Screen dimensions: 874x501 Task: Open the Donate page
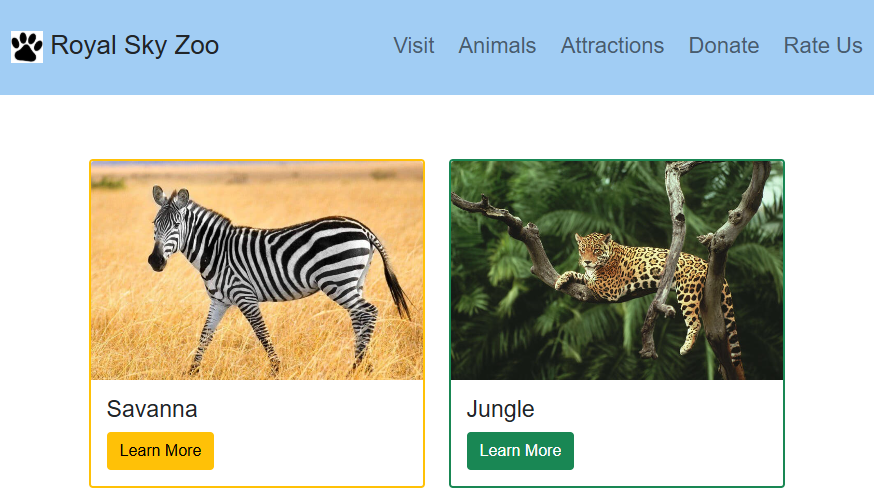click(723, 46)
